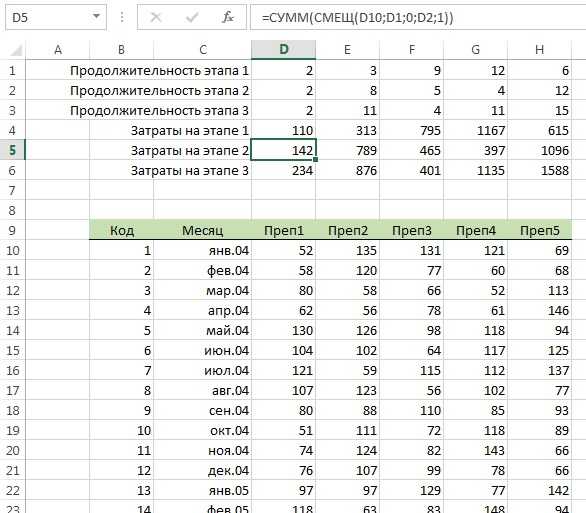The height and width of the screenshot is (513, 586).
Task: Click the formula bar resize dots handle
Action: [122, 17]
